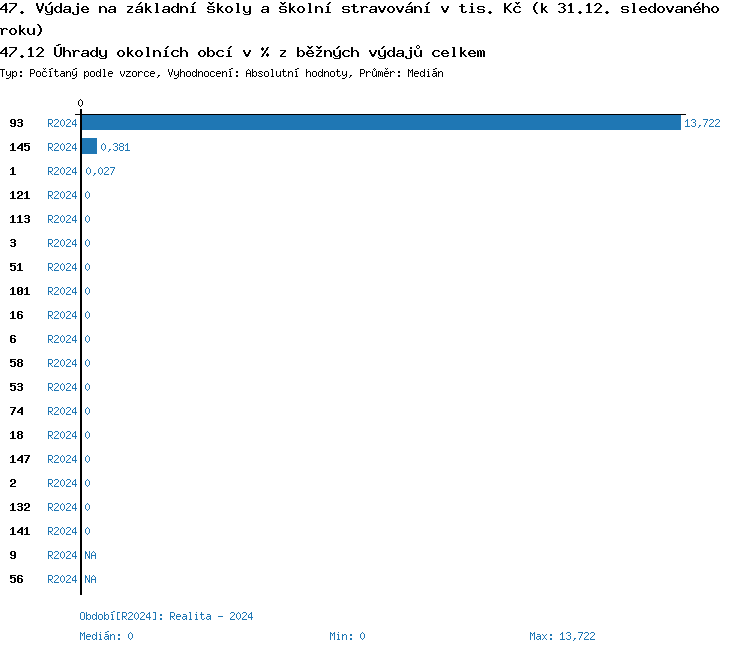This screenshot has width=750, height=654.
Task: Click the 'Min: 0' summary text
Action: click(x=347, y=636)
